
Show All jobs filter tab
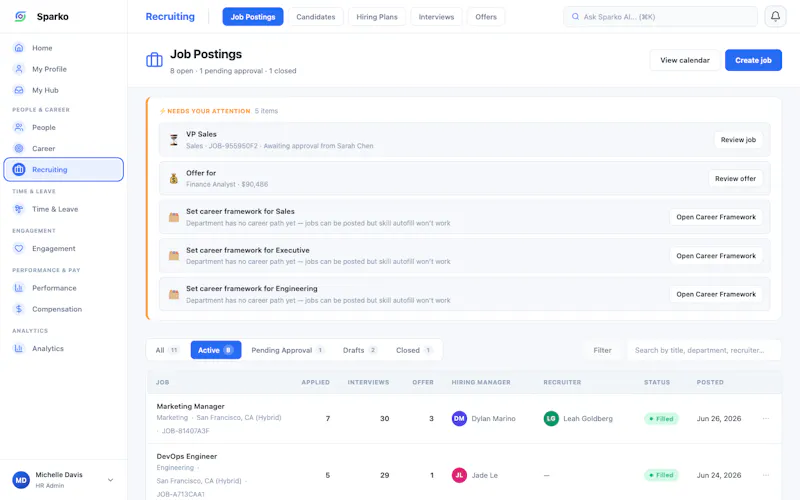pyautogui.click(x=167, y=350)
